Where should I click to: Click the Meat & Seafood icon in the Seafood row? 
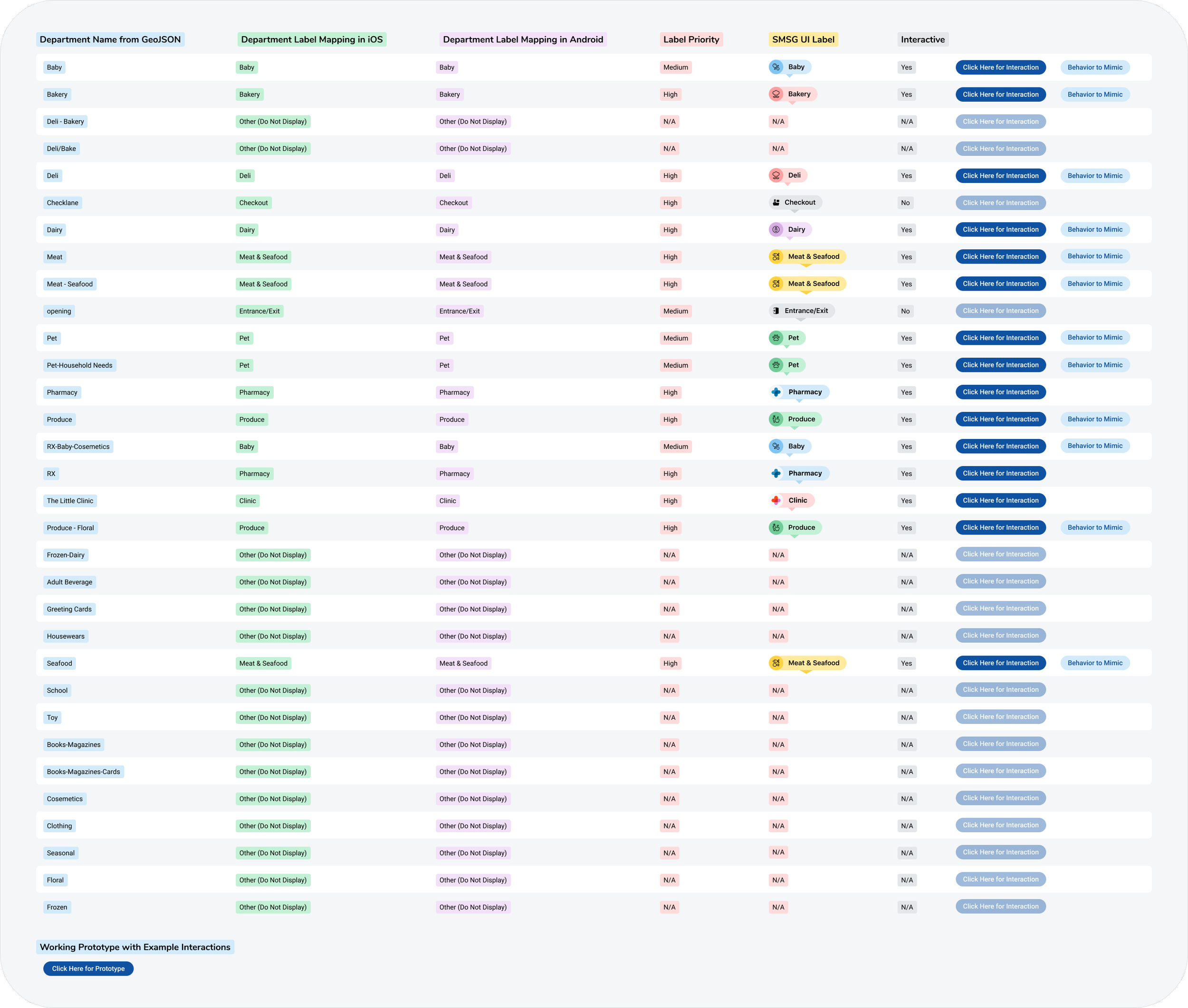click(776, 663)
